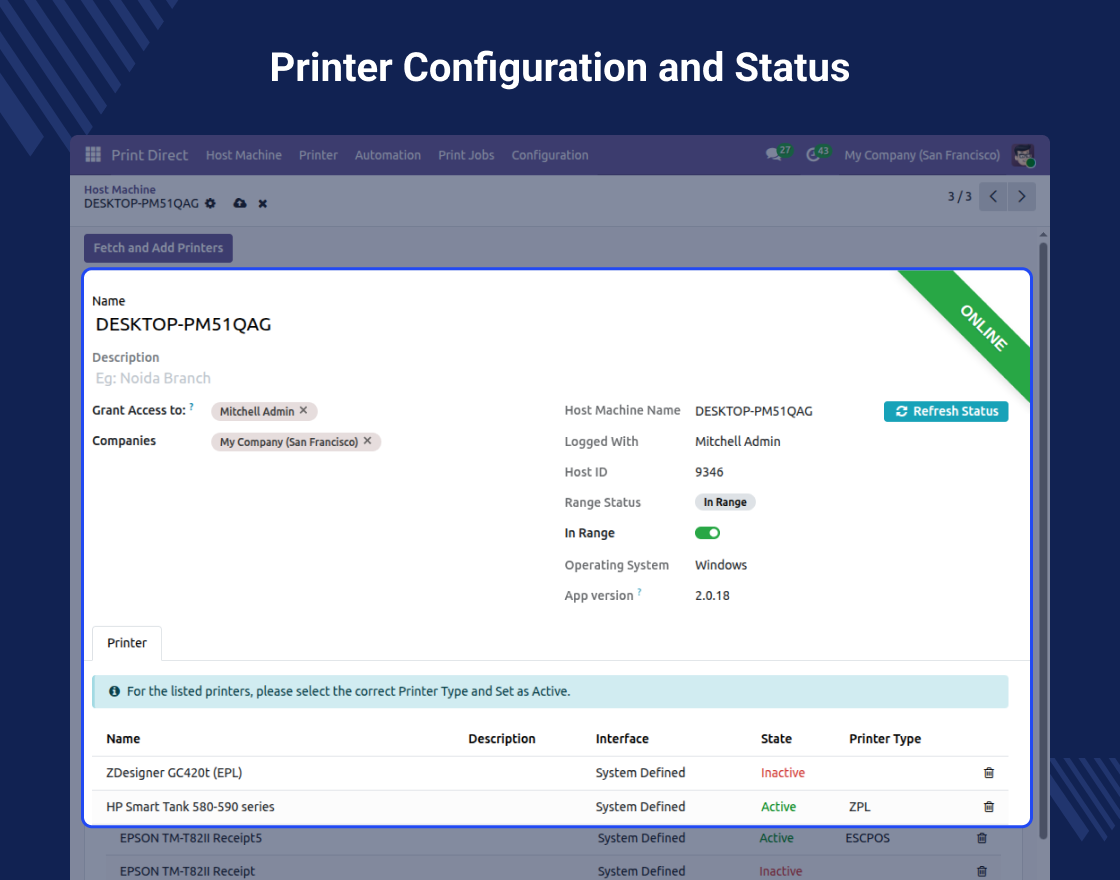This screenshot has width=1120, height=880.
Task: Click the trash icon for EPSON TM-T82II Receipt5
Action: 981,838
